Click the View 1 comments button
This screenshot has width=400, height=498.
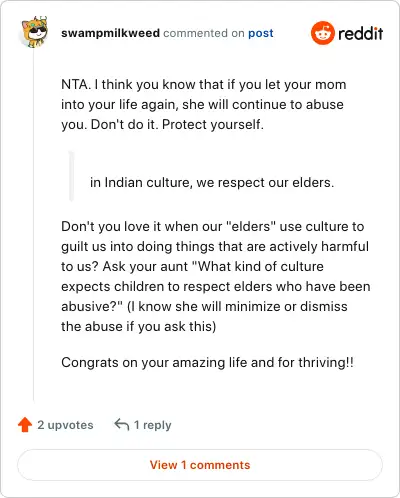point(200,465)
